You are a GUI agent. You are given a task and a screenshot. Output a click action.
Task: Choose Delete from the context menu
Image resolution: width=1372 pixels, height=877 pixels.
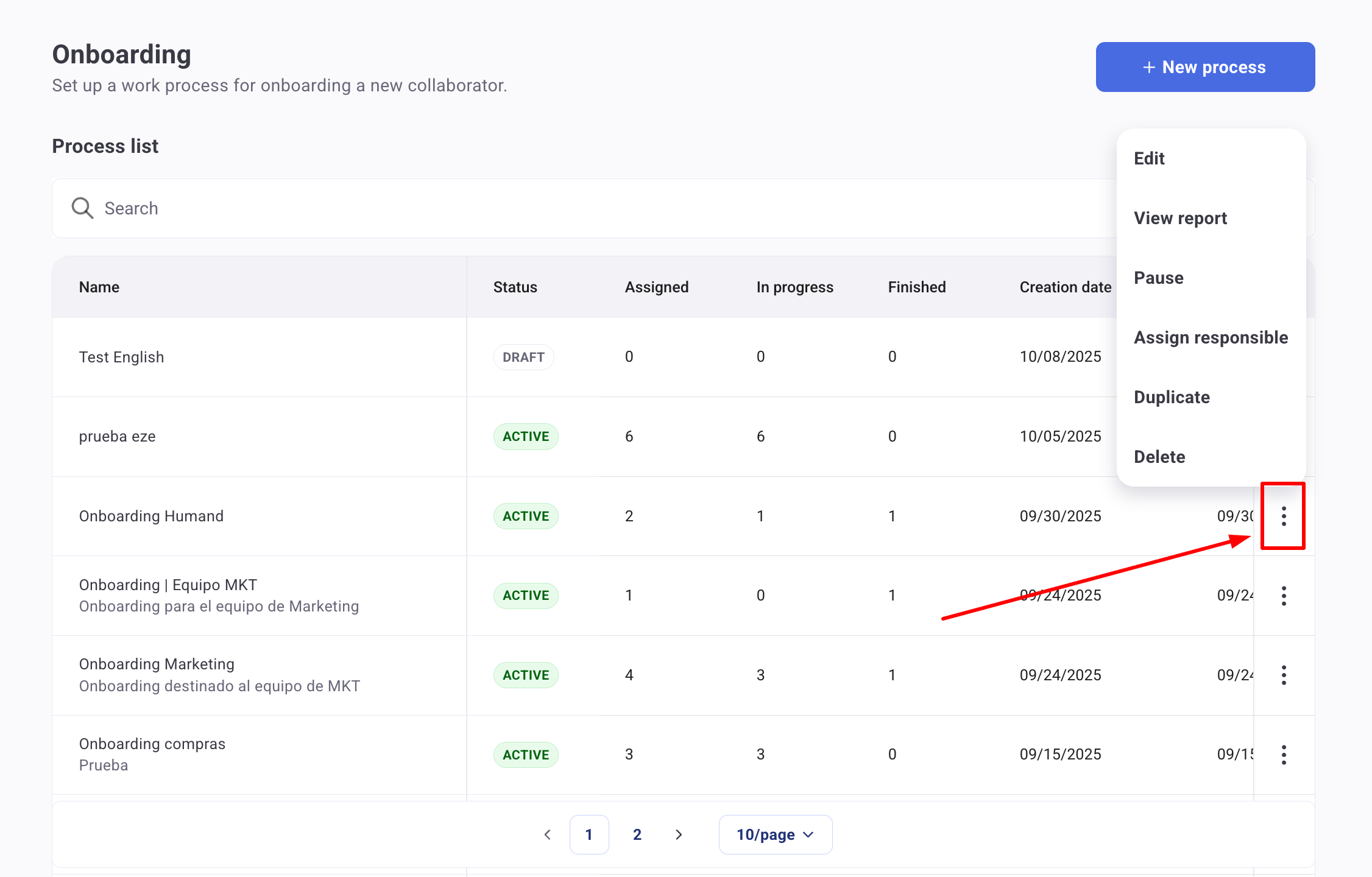[x=1159, y=457]
